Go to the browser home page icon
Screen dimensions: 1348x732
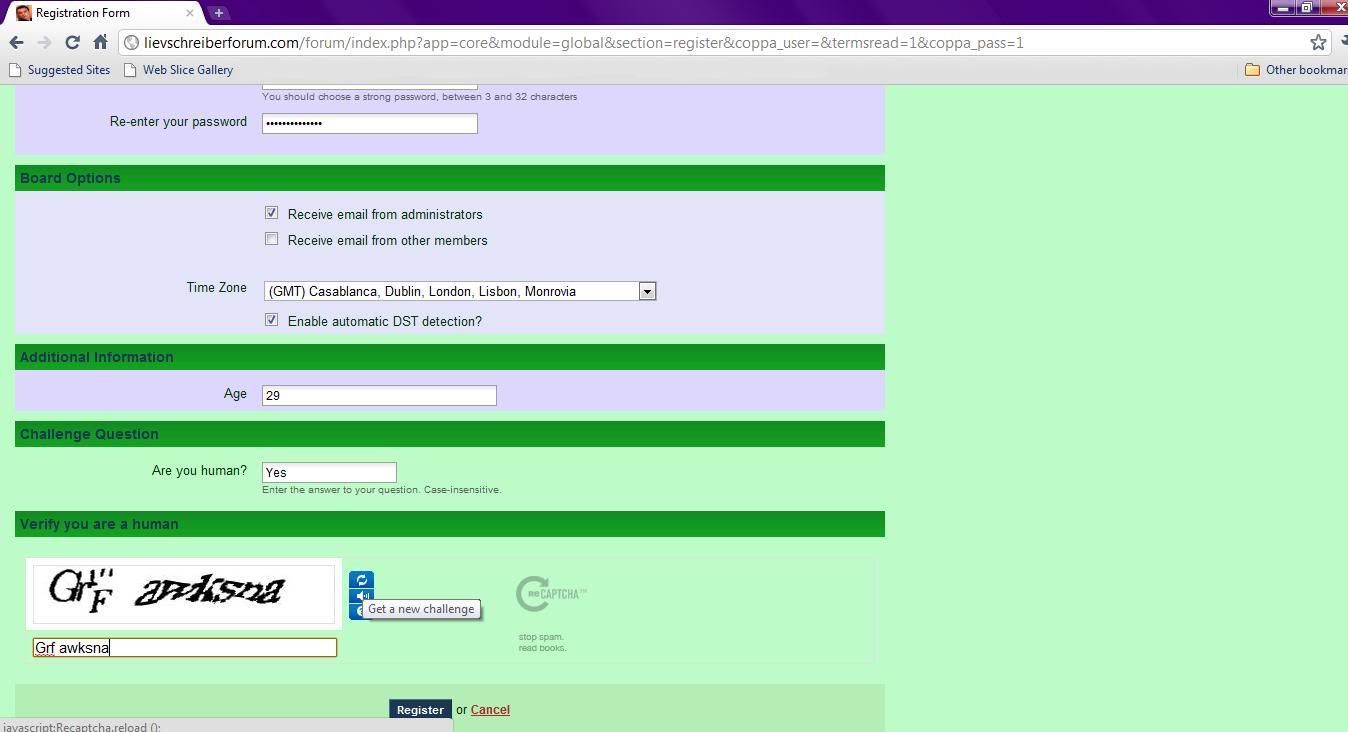100,42
